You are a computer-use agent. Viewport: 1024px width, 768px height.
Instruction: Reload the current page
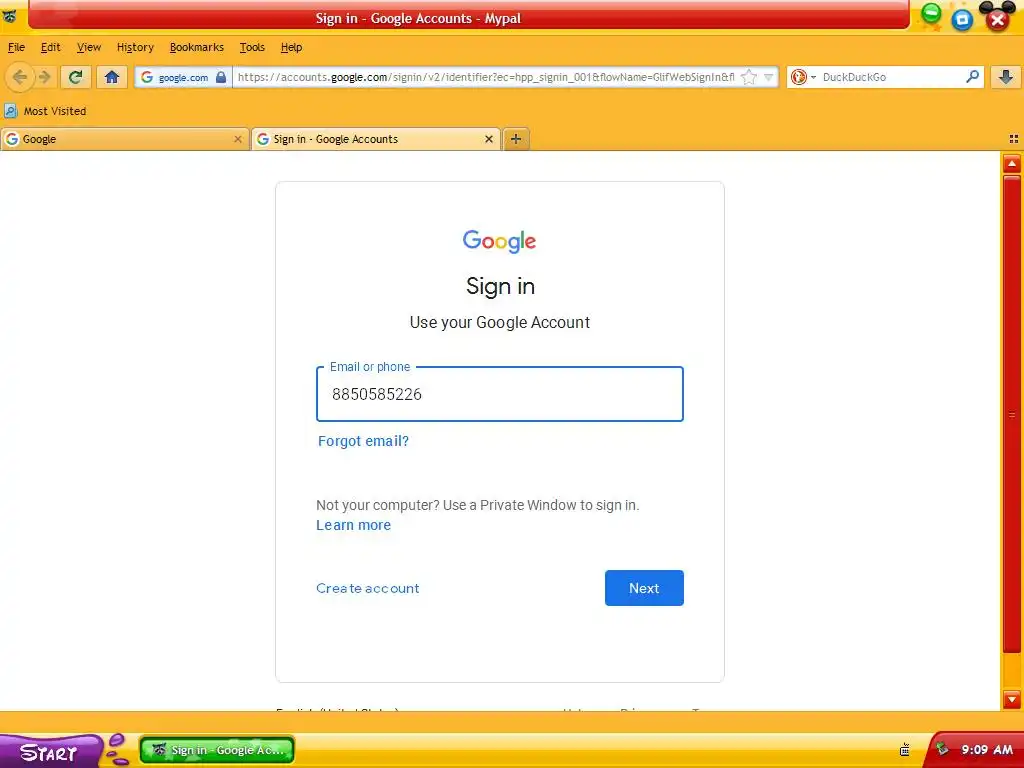click(76, 77)
